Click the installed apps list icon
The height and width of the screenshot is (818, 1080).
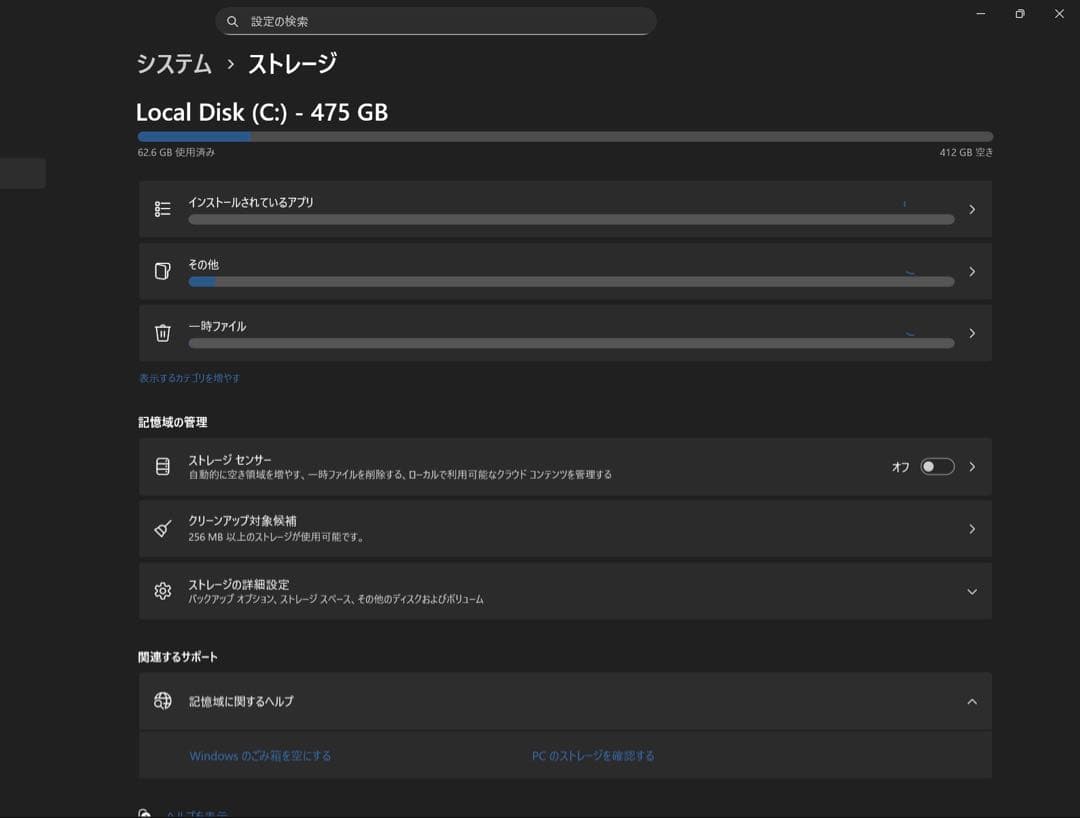pos(163,208)
